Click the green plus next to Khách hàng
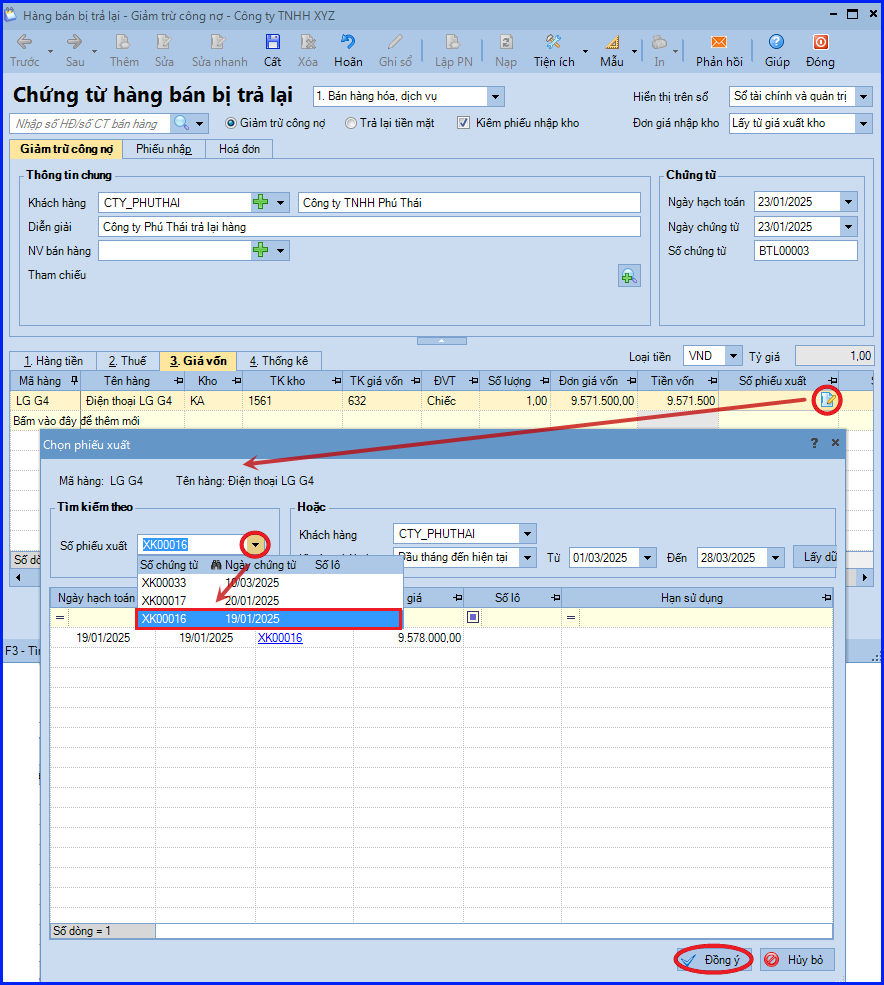The width and height of the screenshot is (884, 985). (260, 202)
